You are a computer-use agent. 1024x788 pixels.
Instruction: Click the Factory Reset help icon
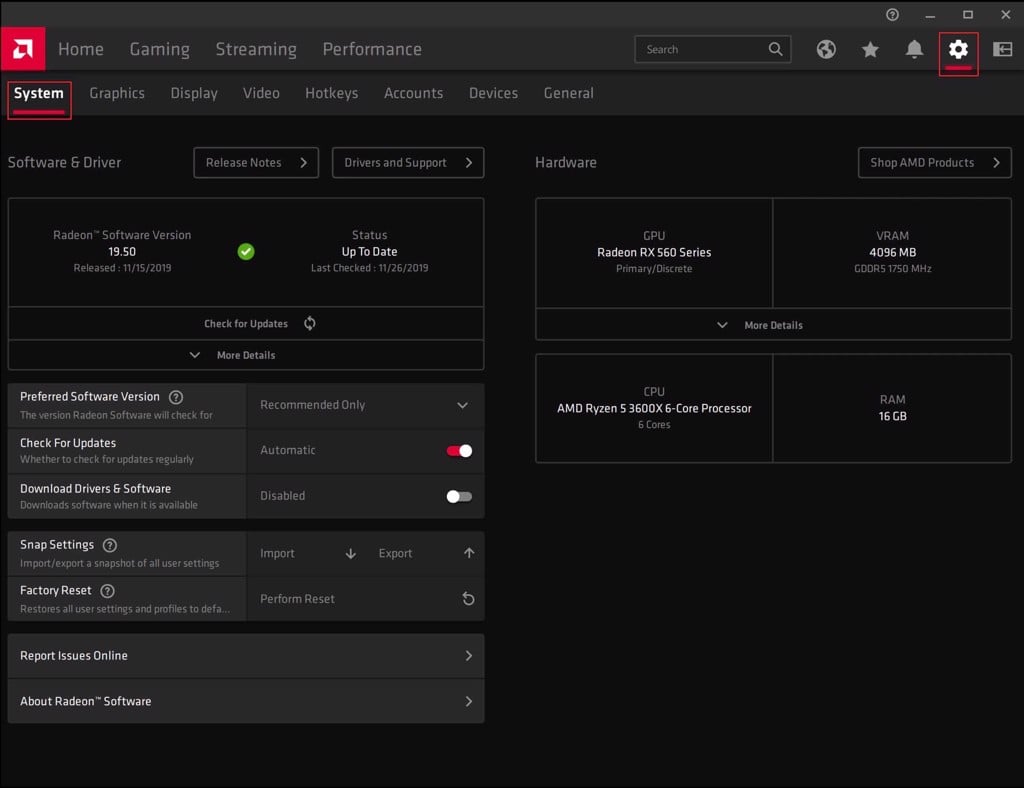107,591
